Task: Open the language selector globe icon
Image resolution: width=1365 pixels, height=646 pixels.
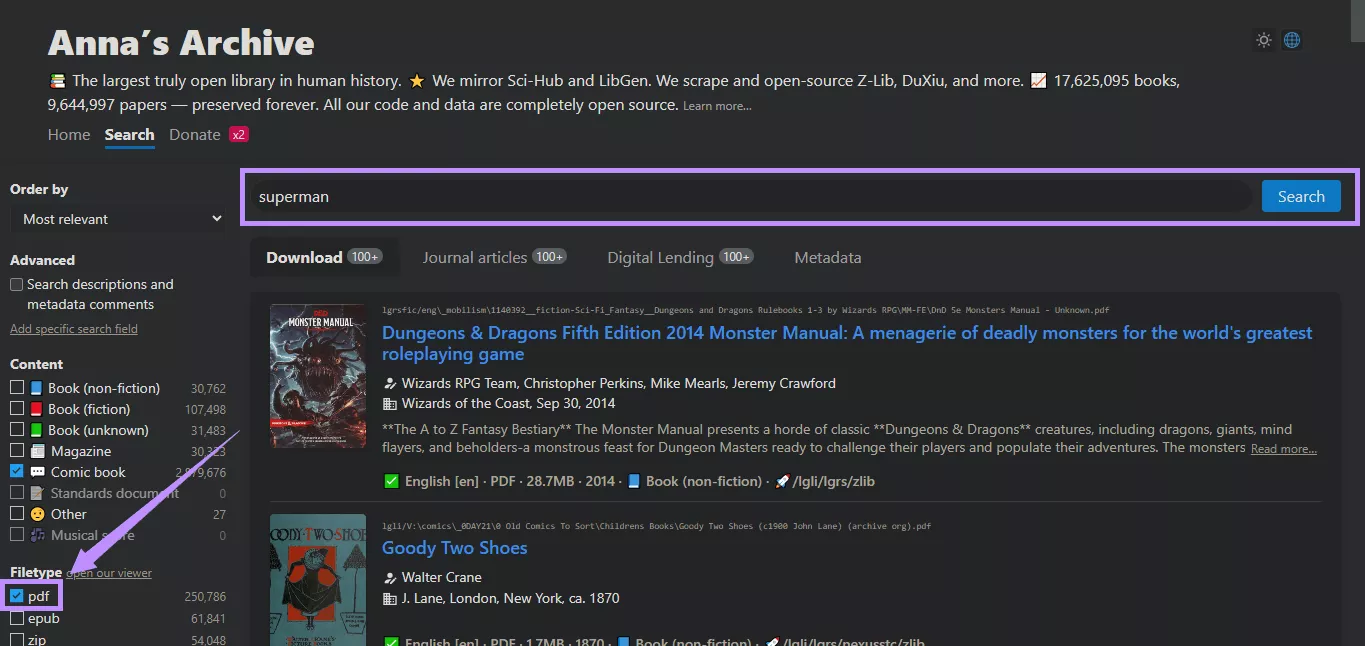Action: click(1291, 40)
